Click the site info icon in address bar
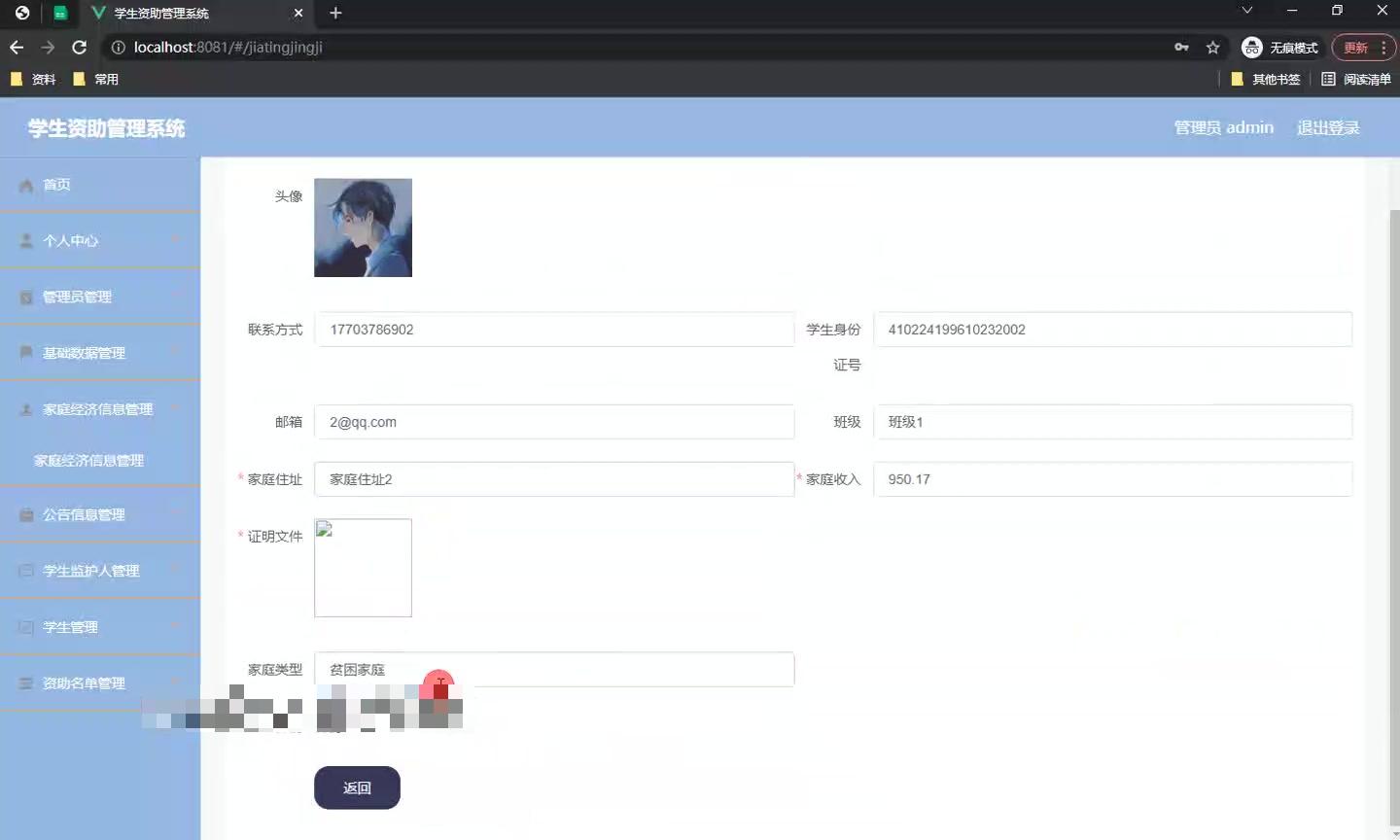The width and height of the screenshot is (1400, 840). [x=118, y=47]
